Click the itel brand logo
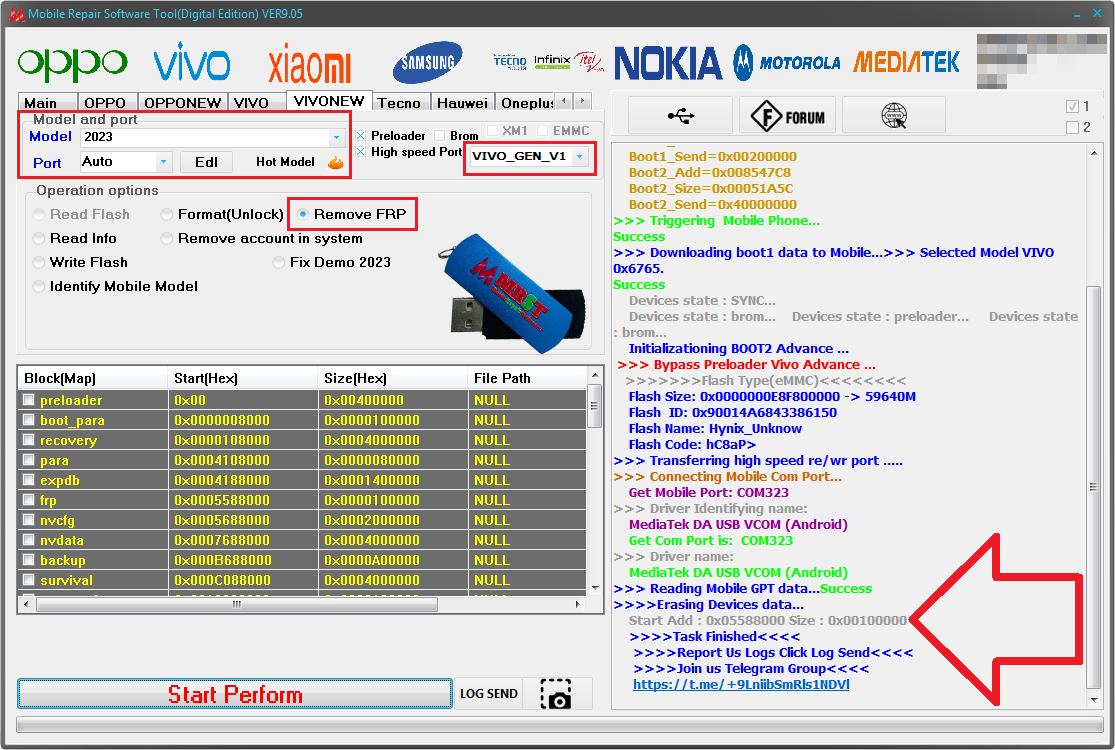The width and height of the screenshot is (1115, 750). (589, 61)
